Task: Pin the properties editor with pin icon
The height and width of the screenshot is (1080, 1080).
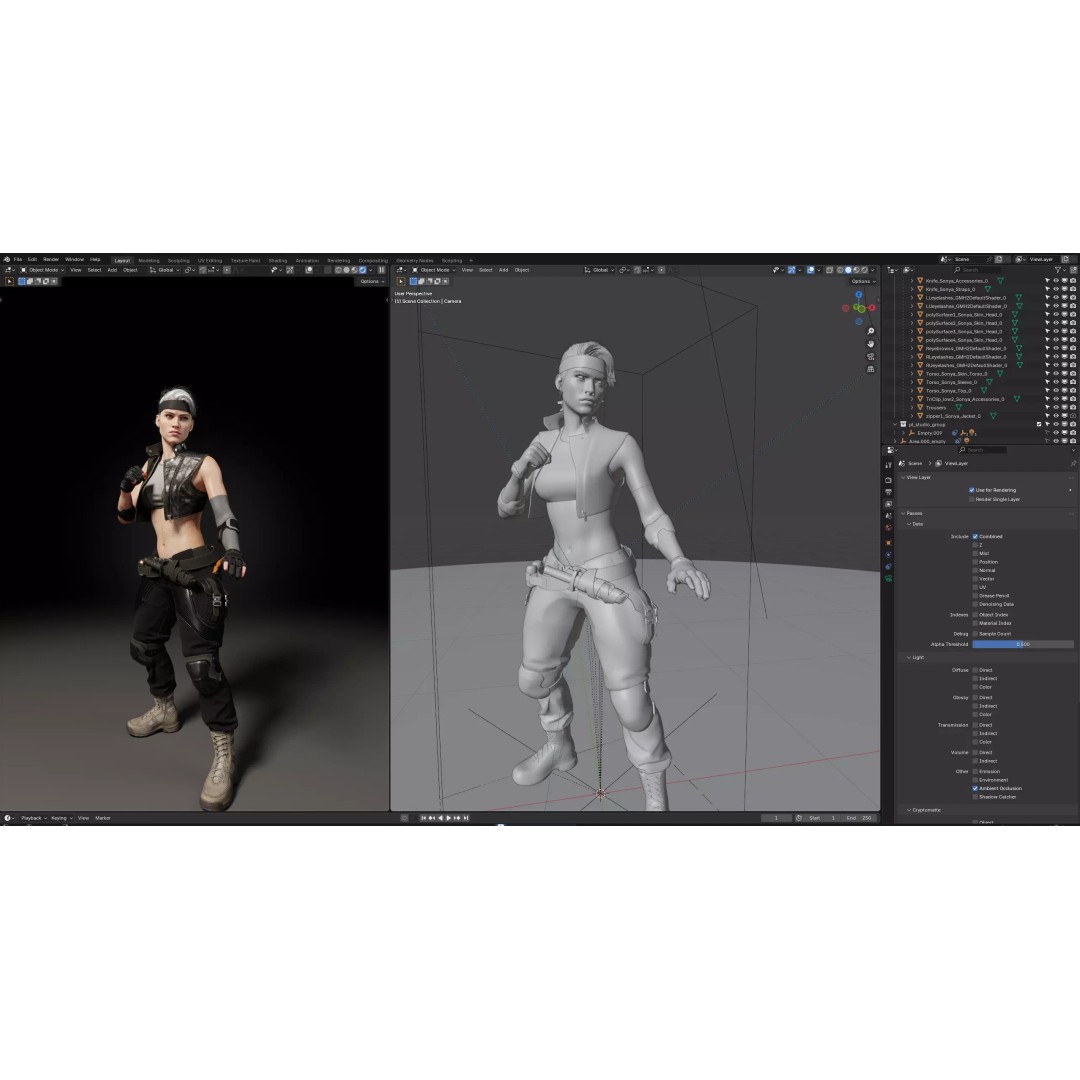Action: click(x=1072, y=464)
